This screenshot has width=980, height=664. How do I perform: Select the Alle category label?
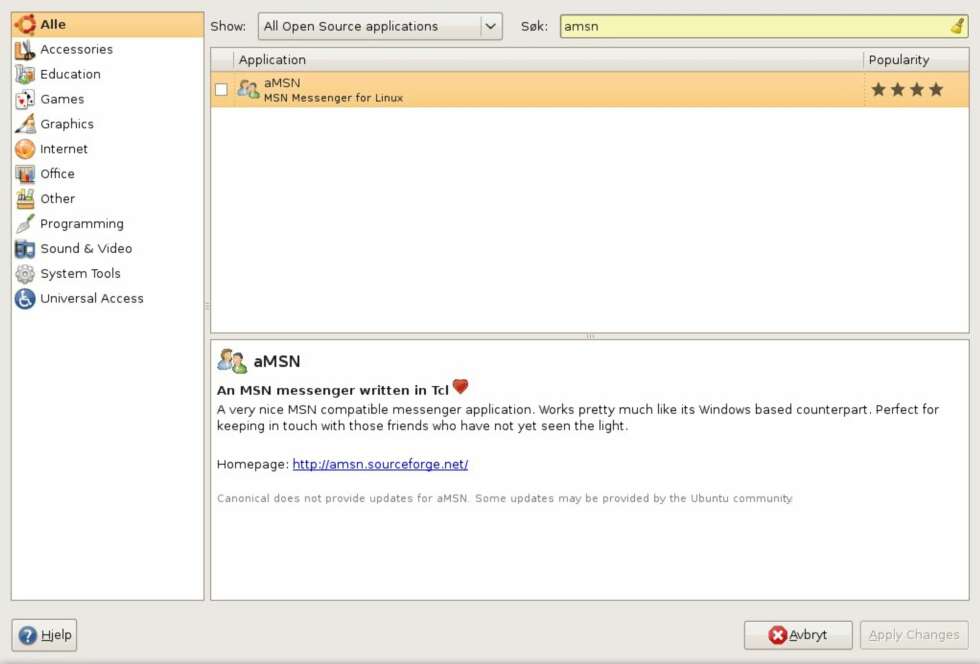(53, 24)
